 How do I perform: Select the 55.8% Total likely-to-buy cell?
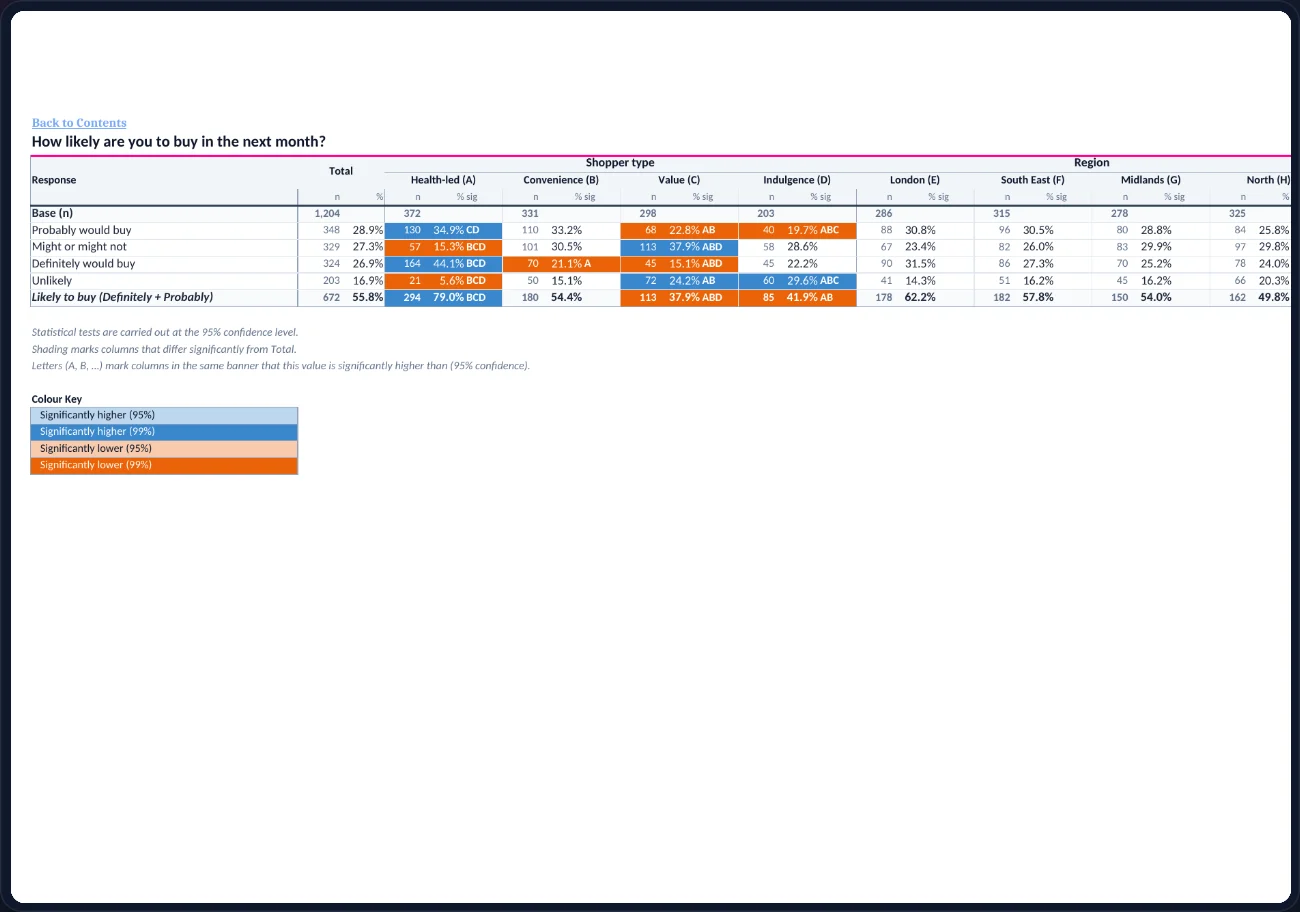367,298
